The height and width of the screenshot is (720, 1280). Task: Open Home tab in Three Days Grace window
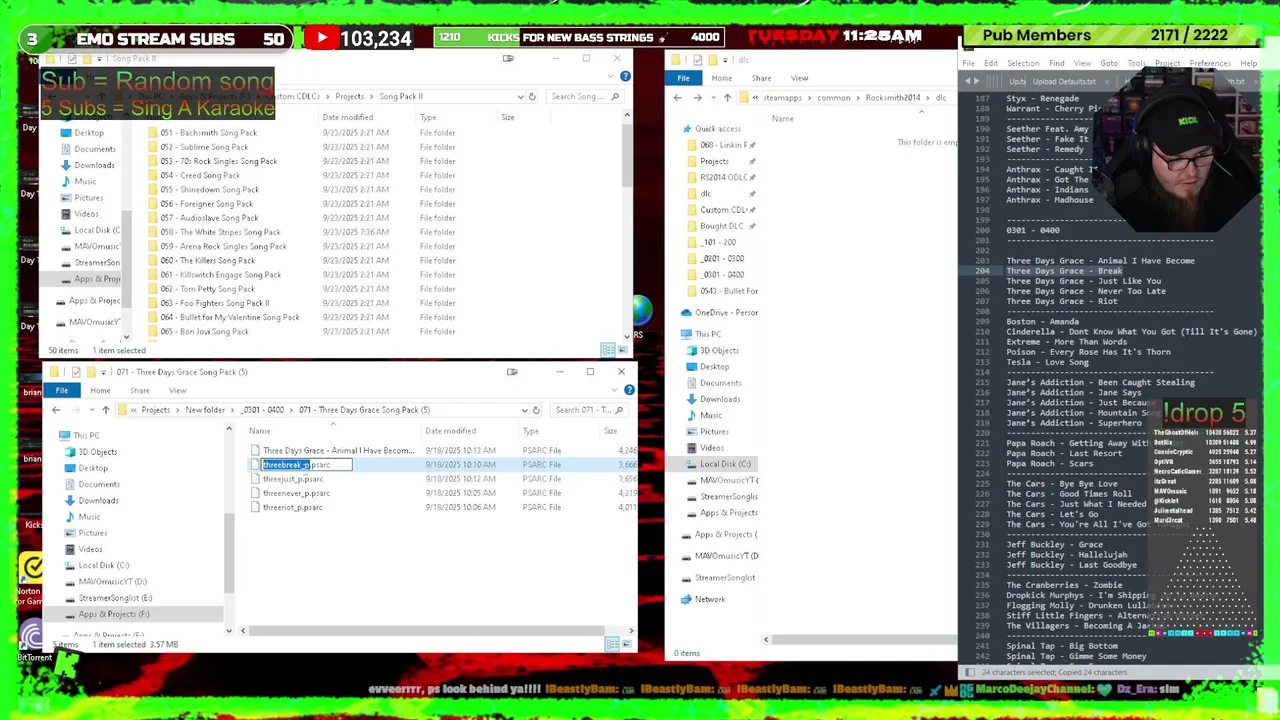pos(100,390)
